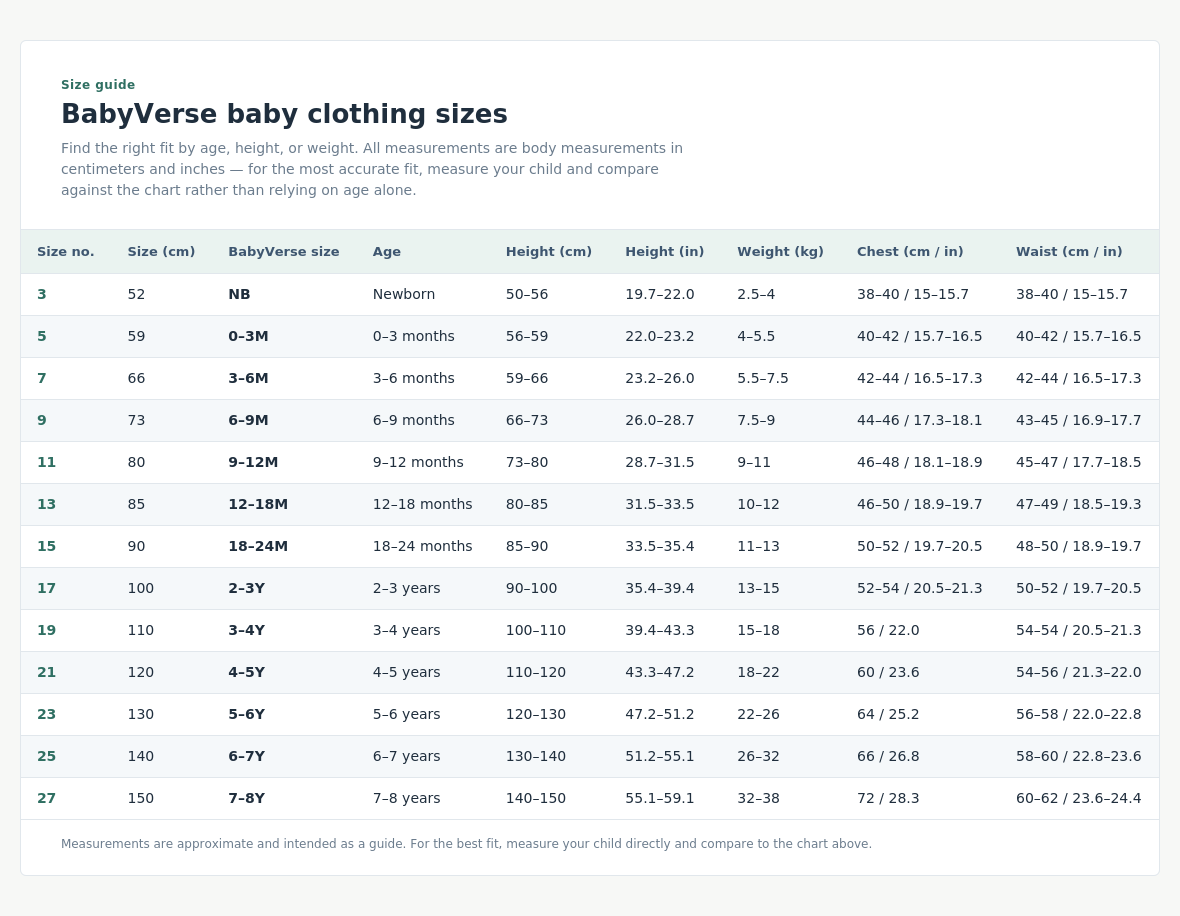The image size is (1180, 916).
Task: Click size number '13'
Action: (x=46, y=505)
